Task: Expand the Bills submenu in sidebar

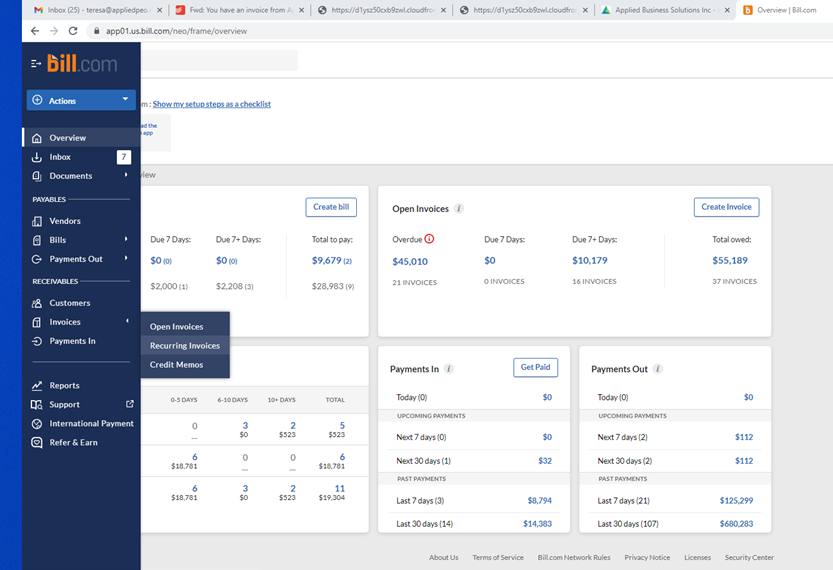Action: [x=126, y=240]
